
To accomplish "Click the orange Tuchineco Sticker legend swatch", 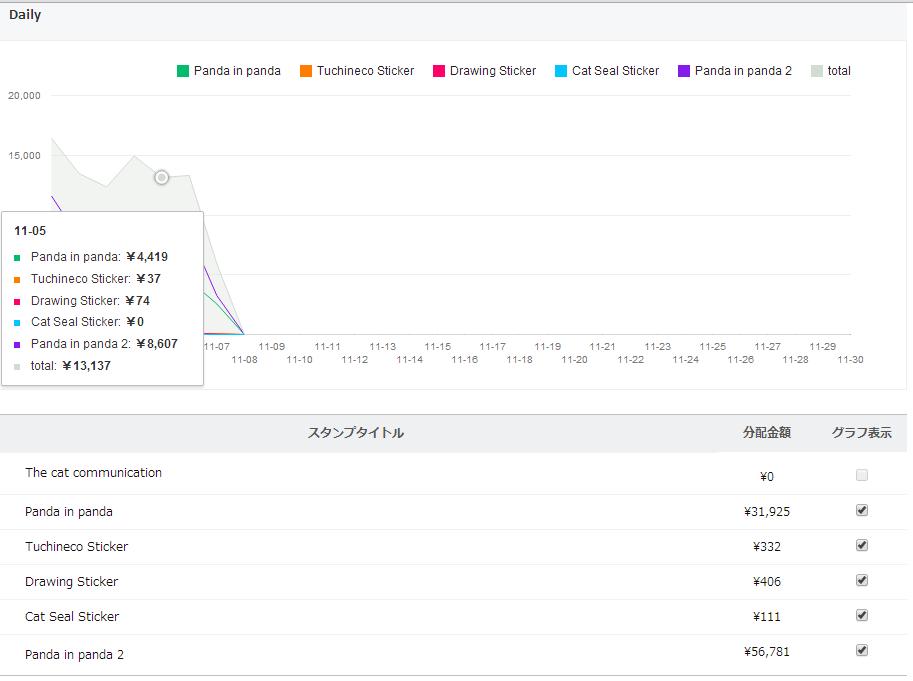I will click(306, 71).
